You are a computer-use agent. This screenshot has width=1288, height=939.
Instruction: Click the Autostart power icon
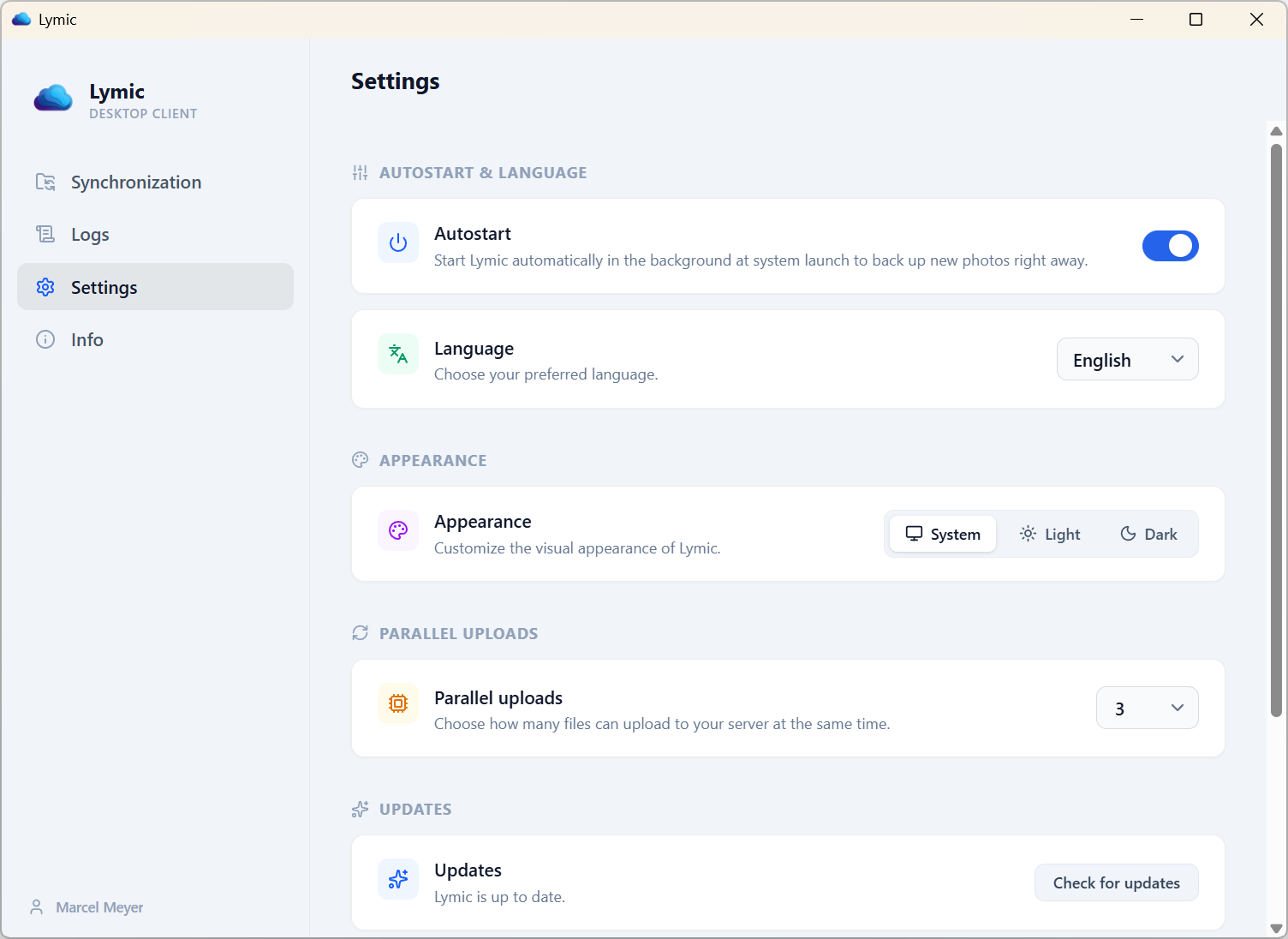pos(398,243)
